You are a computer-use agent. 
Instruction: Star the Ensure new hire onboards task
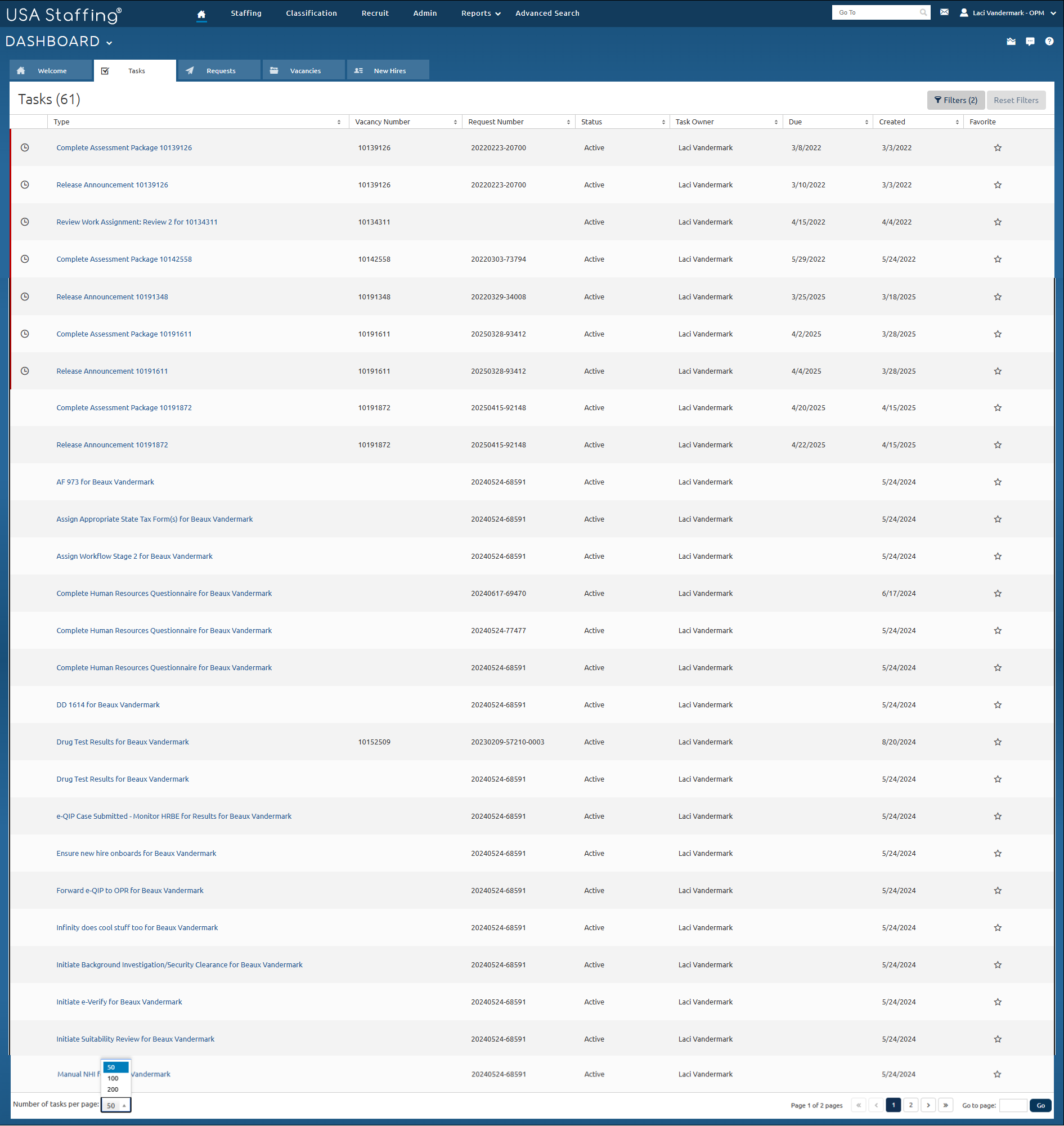tap(998, 854)
